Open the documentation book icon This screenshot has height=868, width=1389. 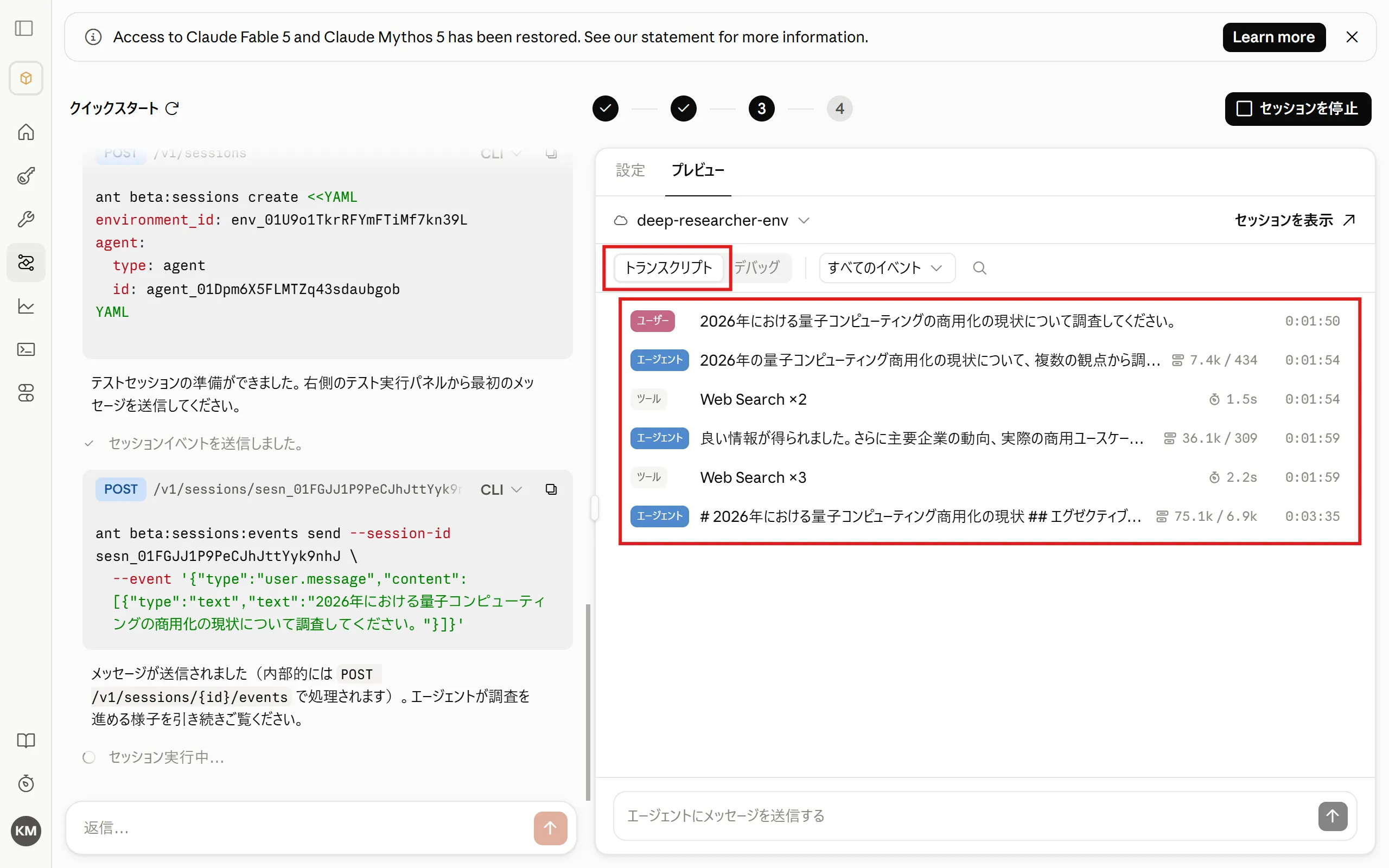click(26, 740)
